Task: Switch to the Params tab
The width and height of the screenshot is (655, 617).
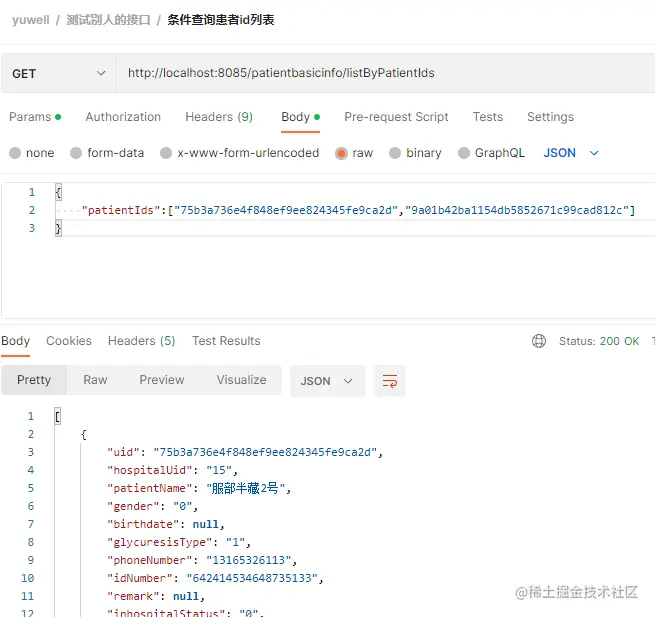Action: (35, 117)
